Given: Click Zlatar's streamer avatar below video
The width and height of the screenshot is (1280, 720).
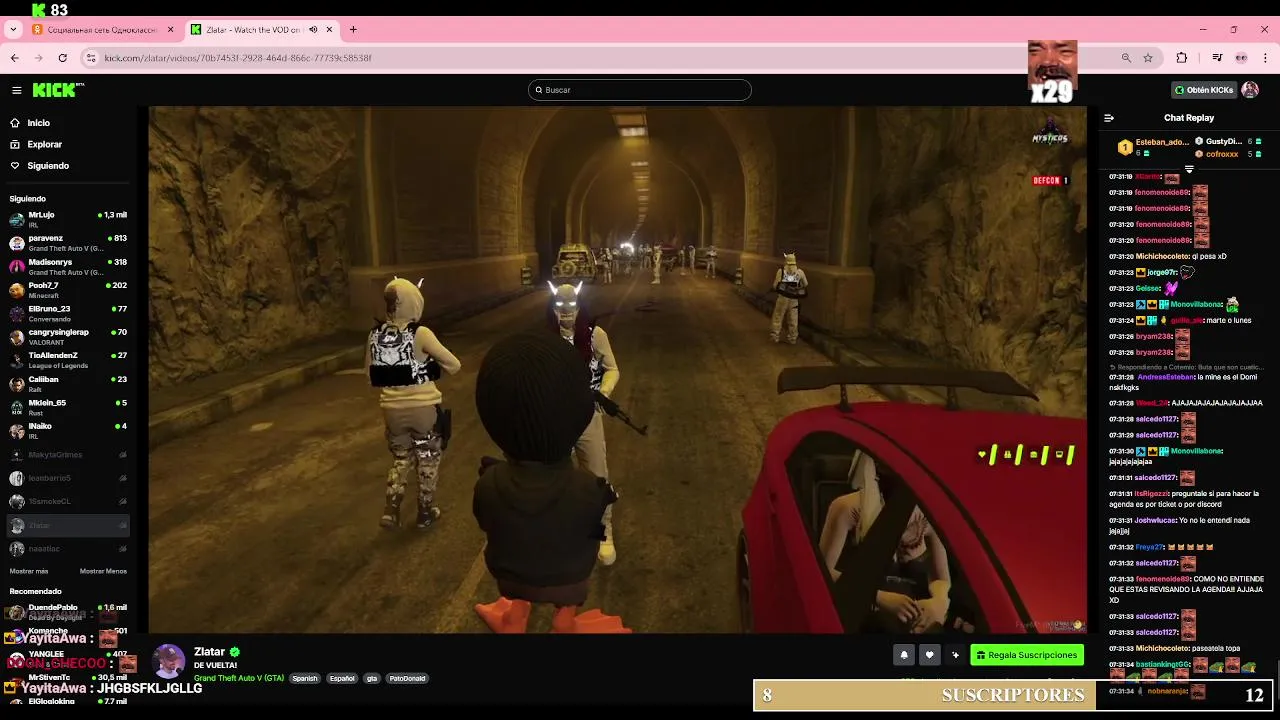Looking at the screenshot, I should coord(168,661).
